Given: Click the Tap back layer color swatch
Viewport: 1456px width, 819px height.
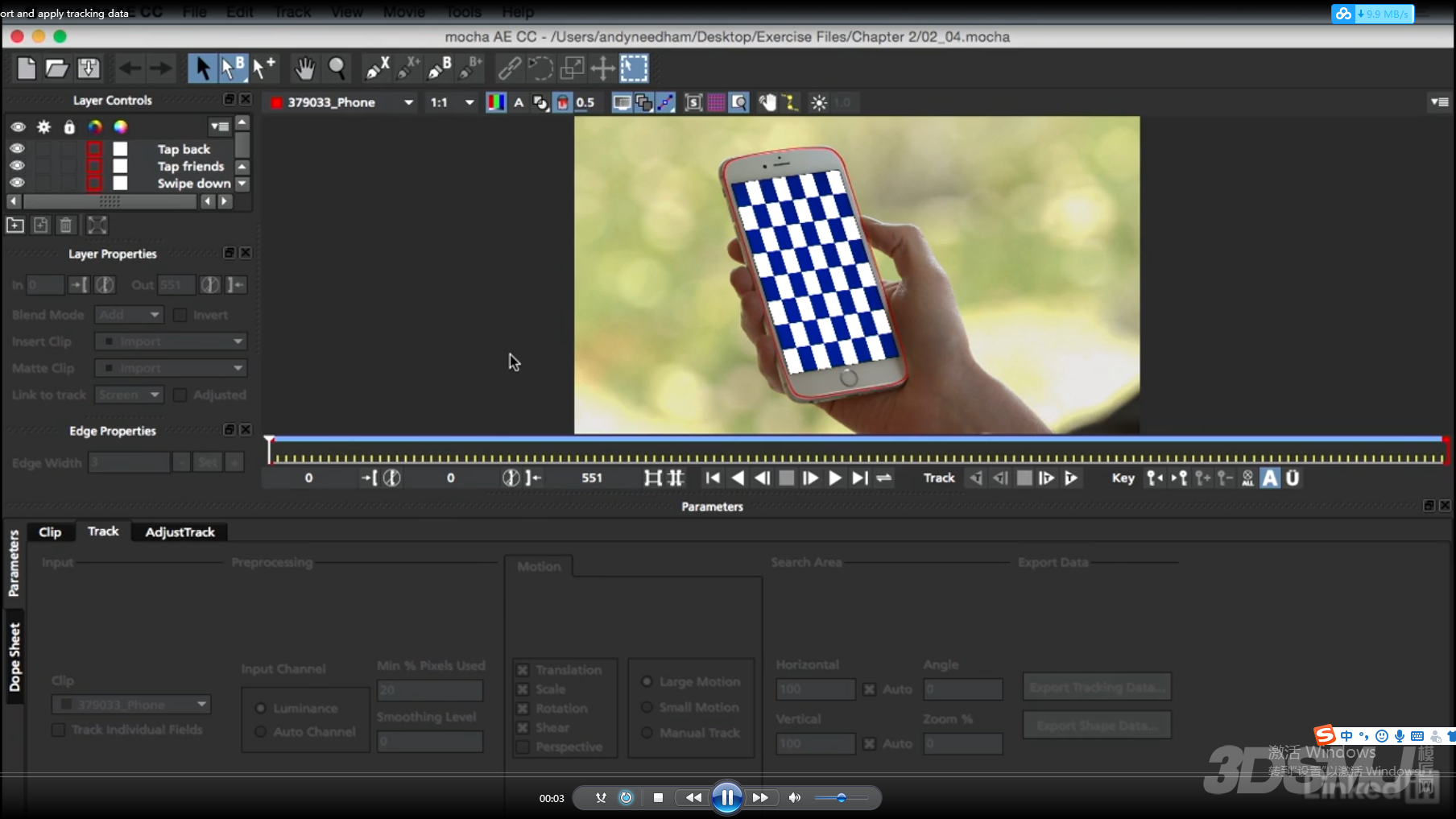Looking at the screenshot, I should click(x=120, y=149).
